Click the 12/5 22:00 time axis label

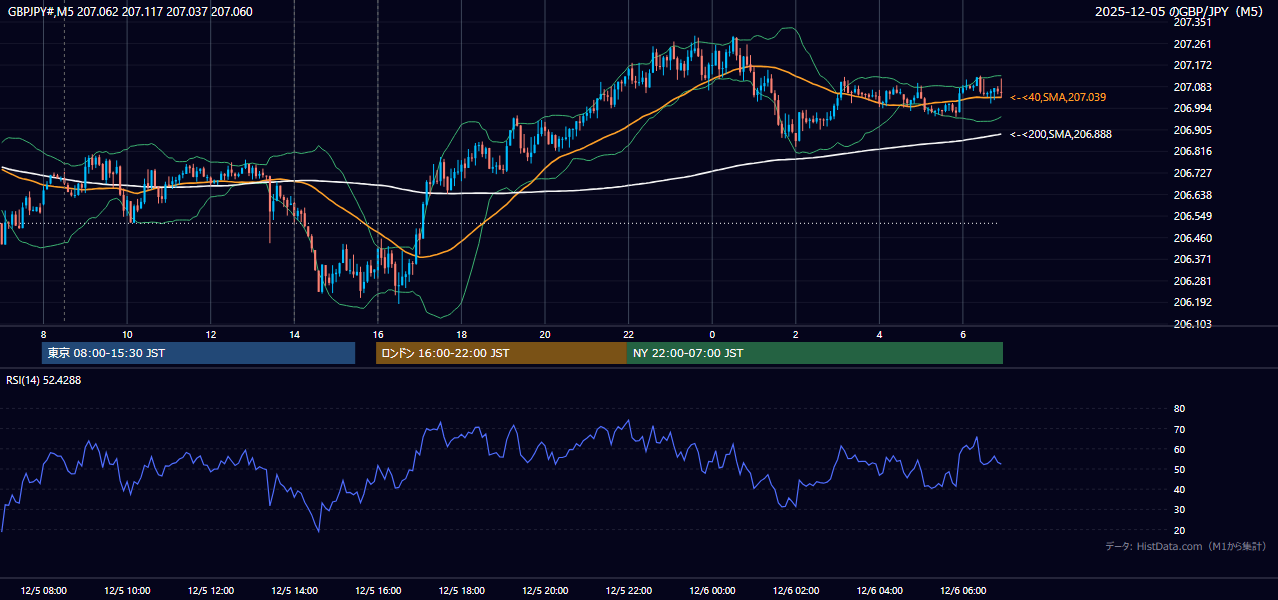tap(628, 591)
